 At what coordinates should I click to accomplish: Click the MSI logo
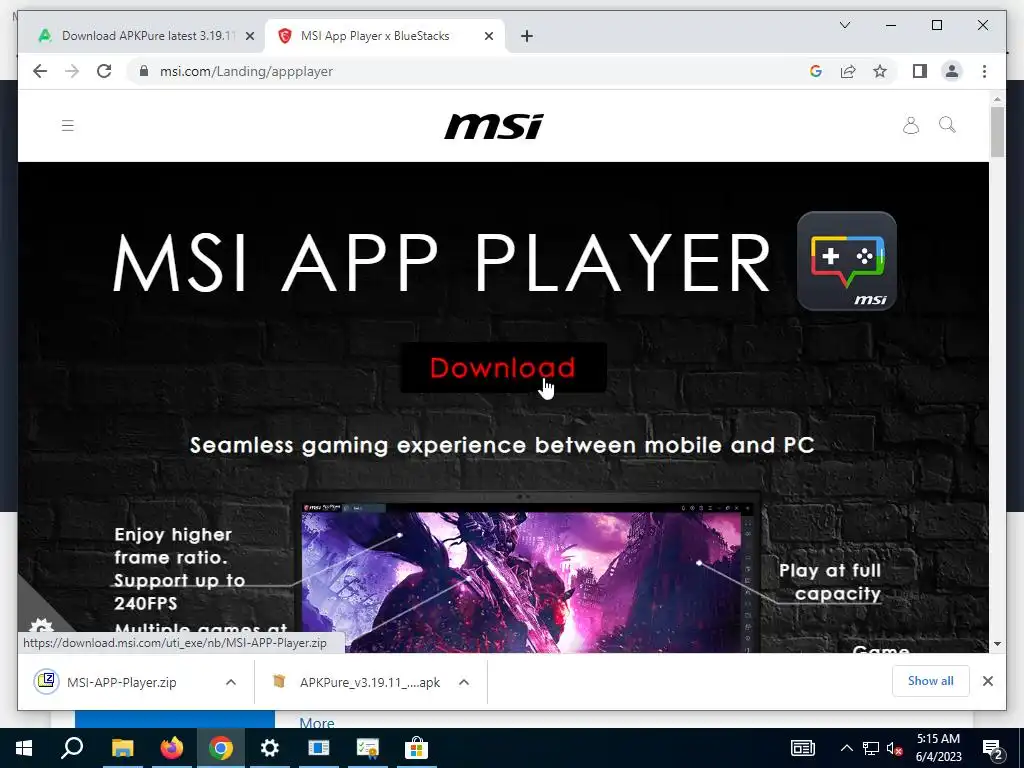click(494, 126)
